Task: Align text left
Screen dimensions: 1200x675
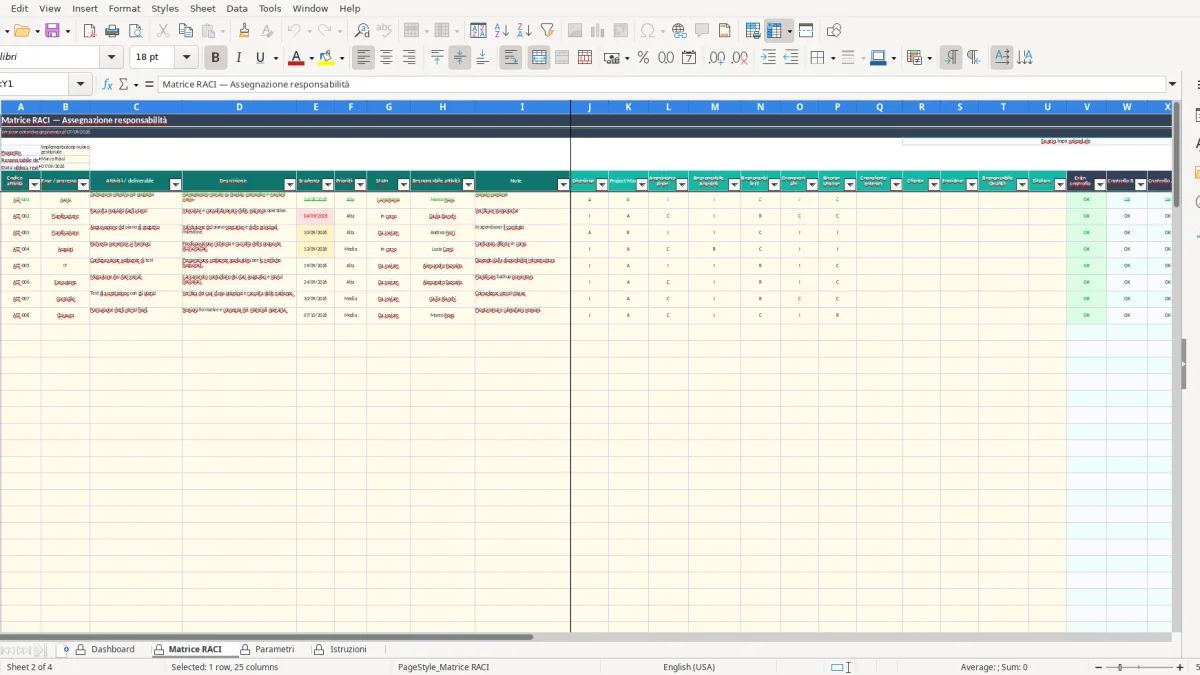Action: click(x=363, y=58)
